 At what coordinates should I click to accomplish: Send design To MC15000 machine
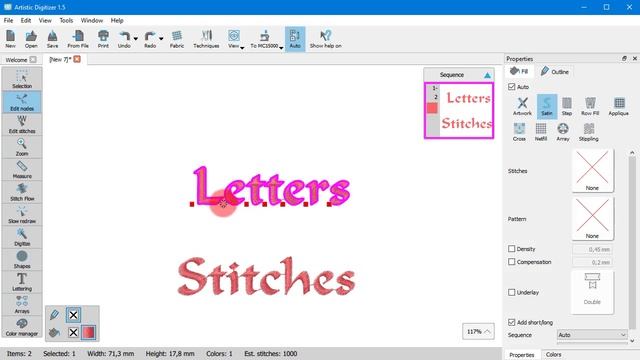264,39
